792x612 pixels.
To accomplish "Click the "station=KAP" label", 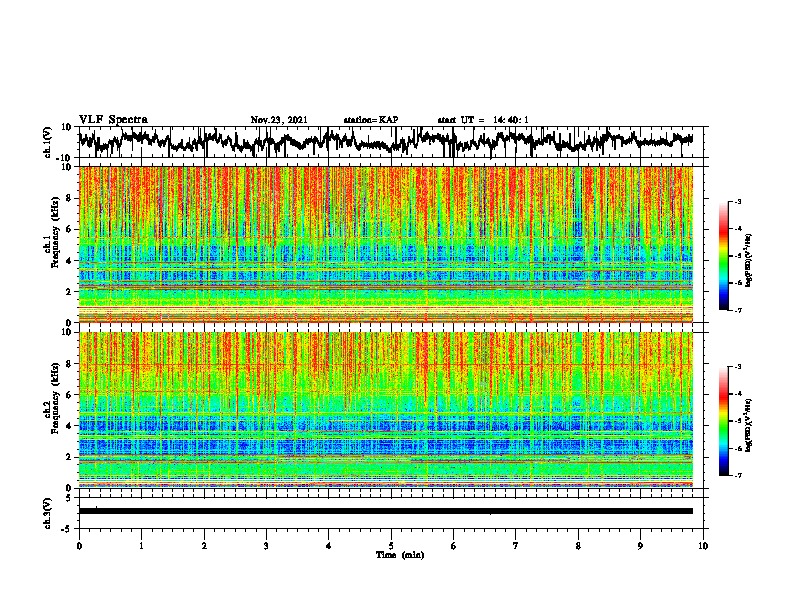I will [371, 120].
